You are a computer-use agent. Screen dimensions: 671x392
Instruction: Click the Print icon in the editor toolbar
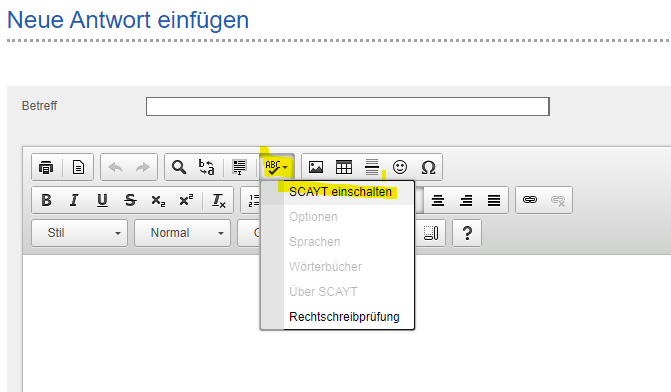tap(46, 167)
